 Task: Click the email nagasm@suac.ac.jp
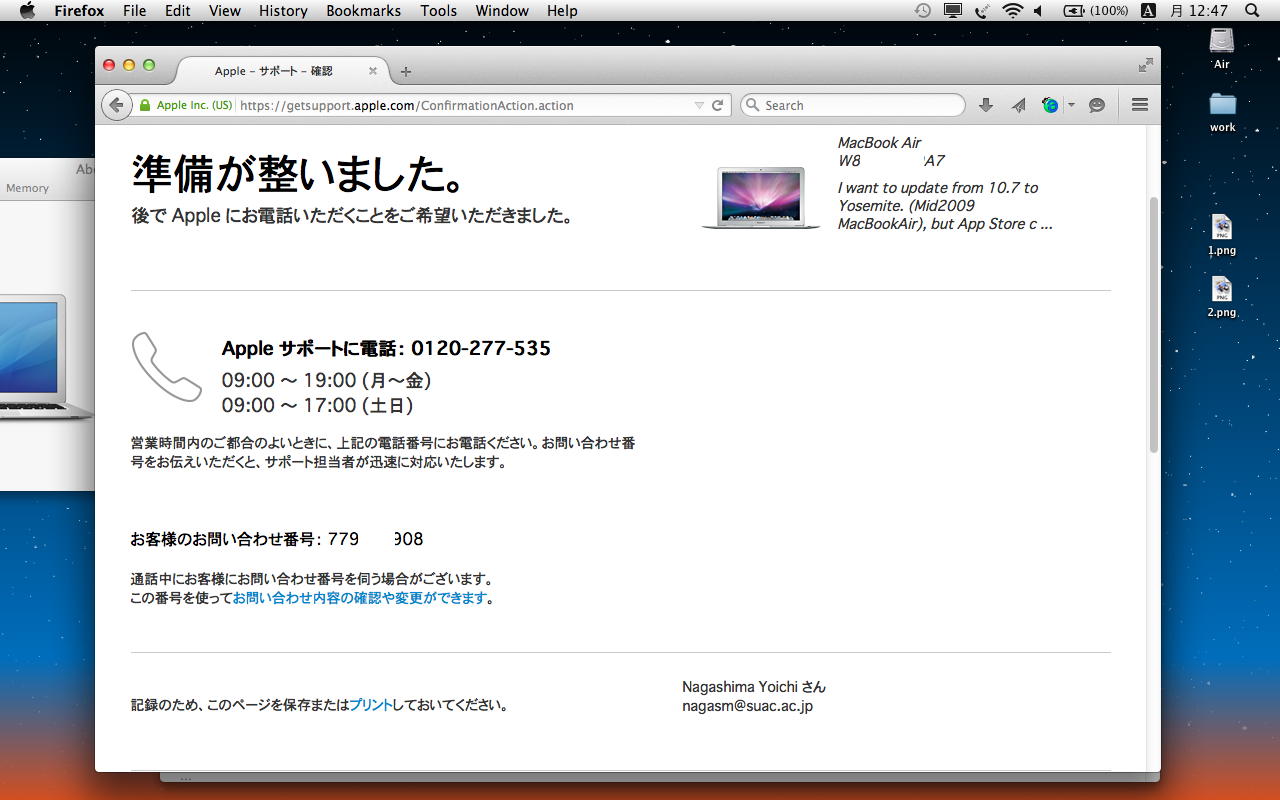tap(747, 706)
